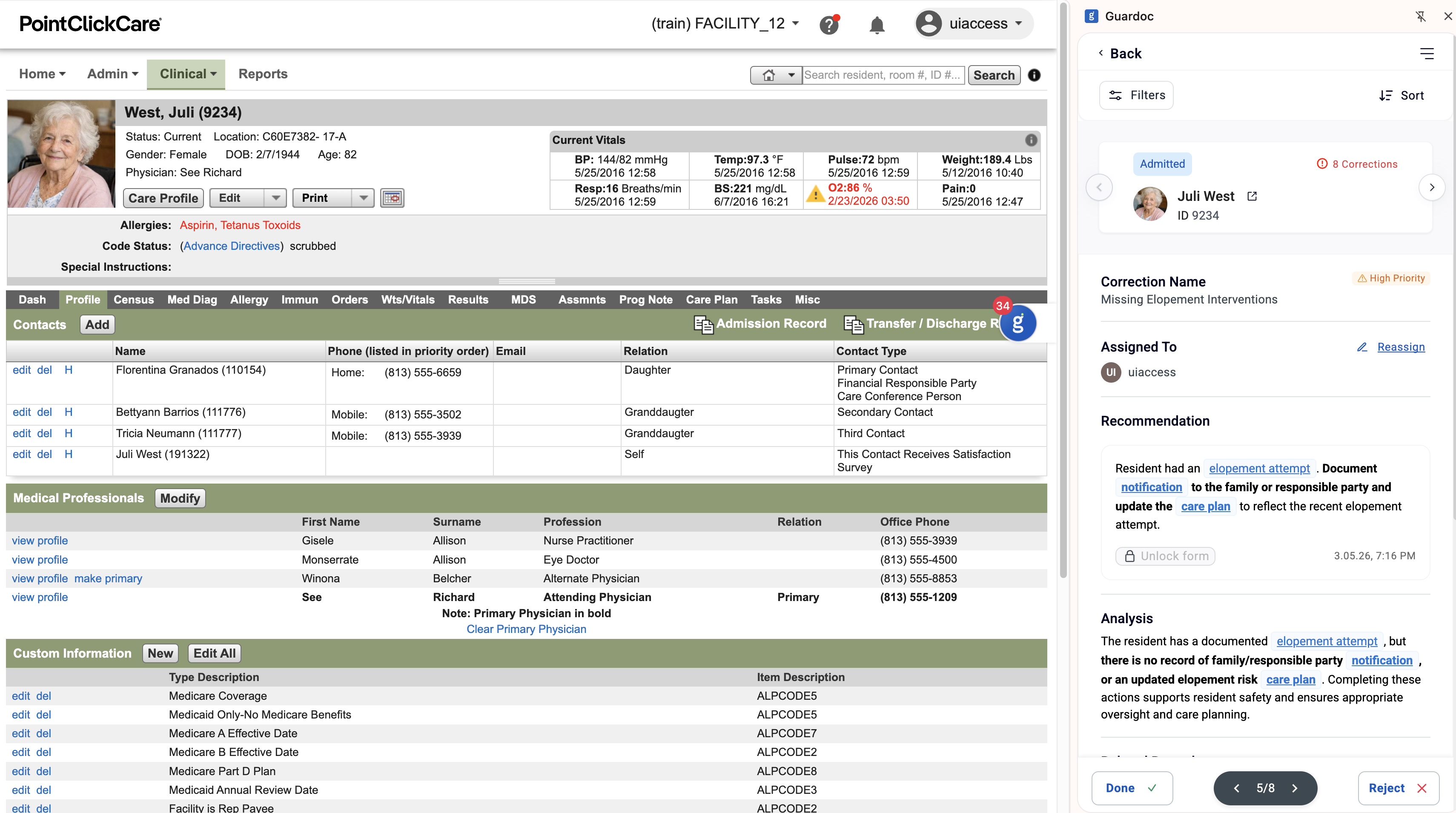Expand the (train) FACILITY_12 dropdown

point(795,24)
